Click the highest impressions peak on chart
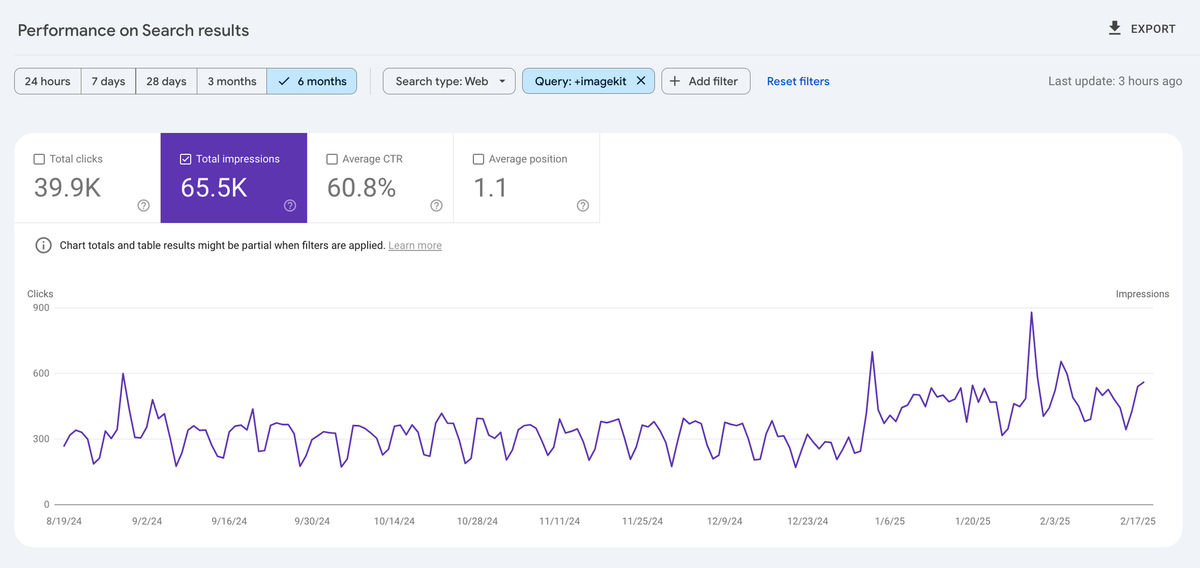 pos(1031,313)
